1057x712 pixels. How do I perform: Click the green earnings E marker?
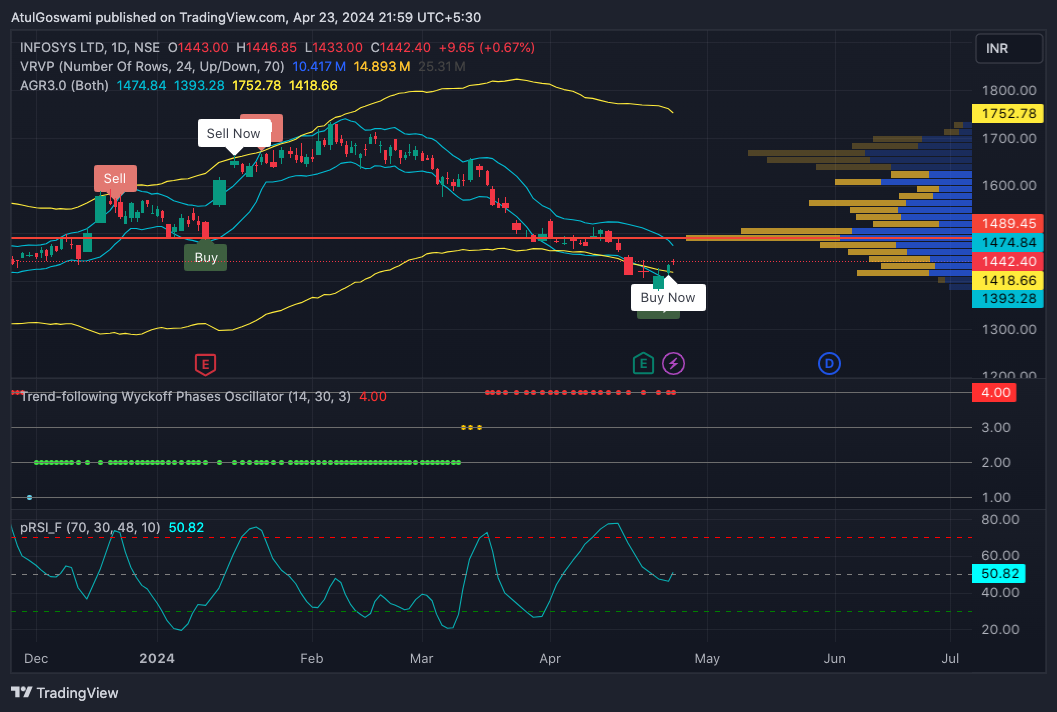tap(643, 364)
